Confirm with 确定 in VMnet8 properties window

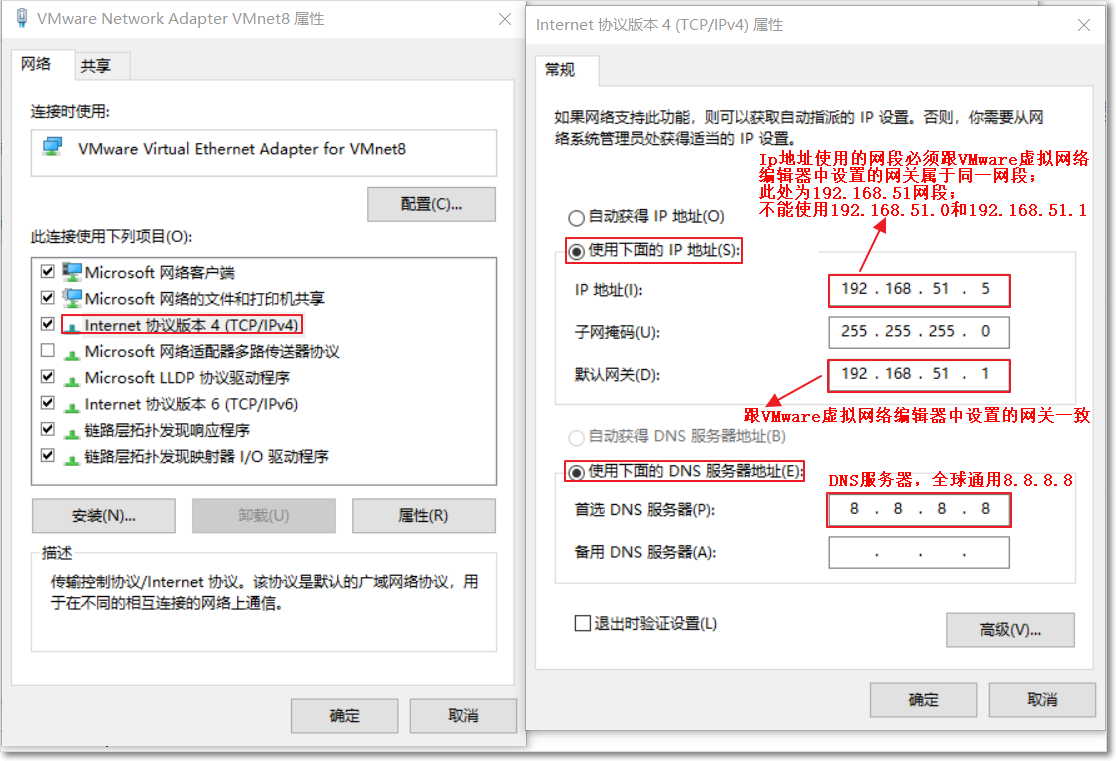point(344,715)
